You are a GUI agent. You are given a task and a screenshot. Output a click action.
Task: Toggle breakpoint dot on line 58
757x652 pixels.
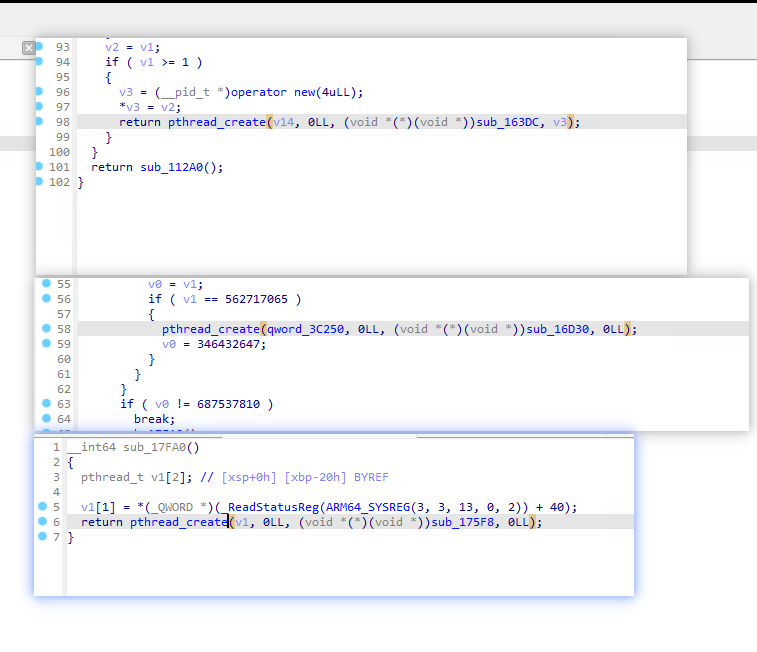click(x=46, y=328)
